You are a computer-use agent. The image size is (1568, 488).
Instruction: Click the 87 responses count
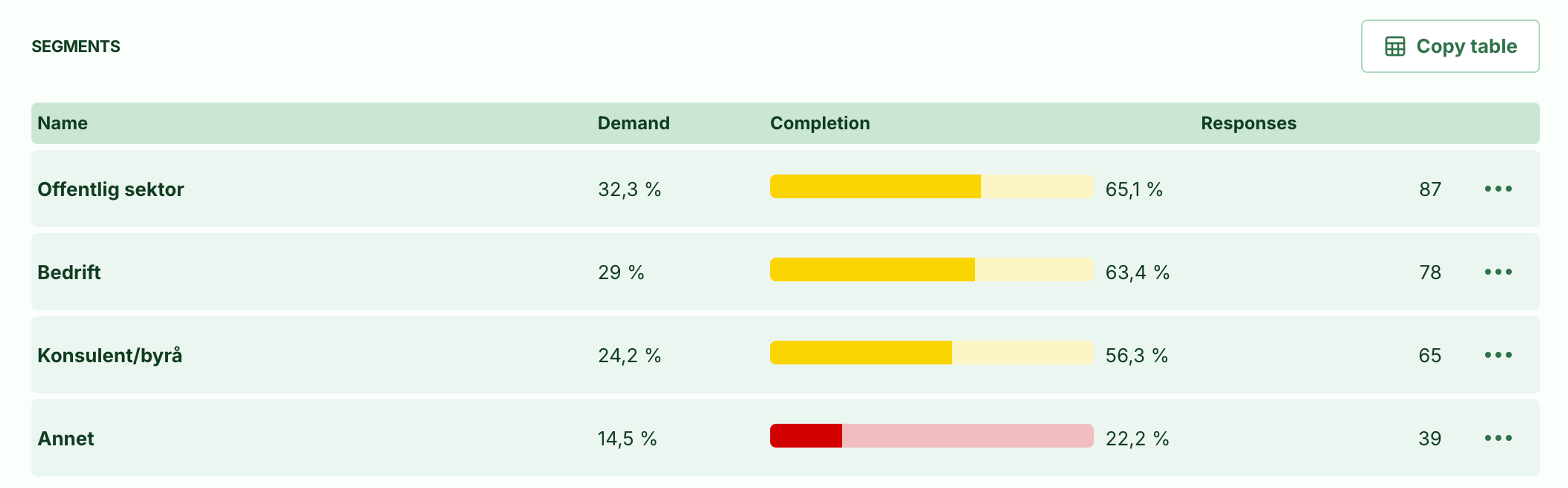[1430, 189]
